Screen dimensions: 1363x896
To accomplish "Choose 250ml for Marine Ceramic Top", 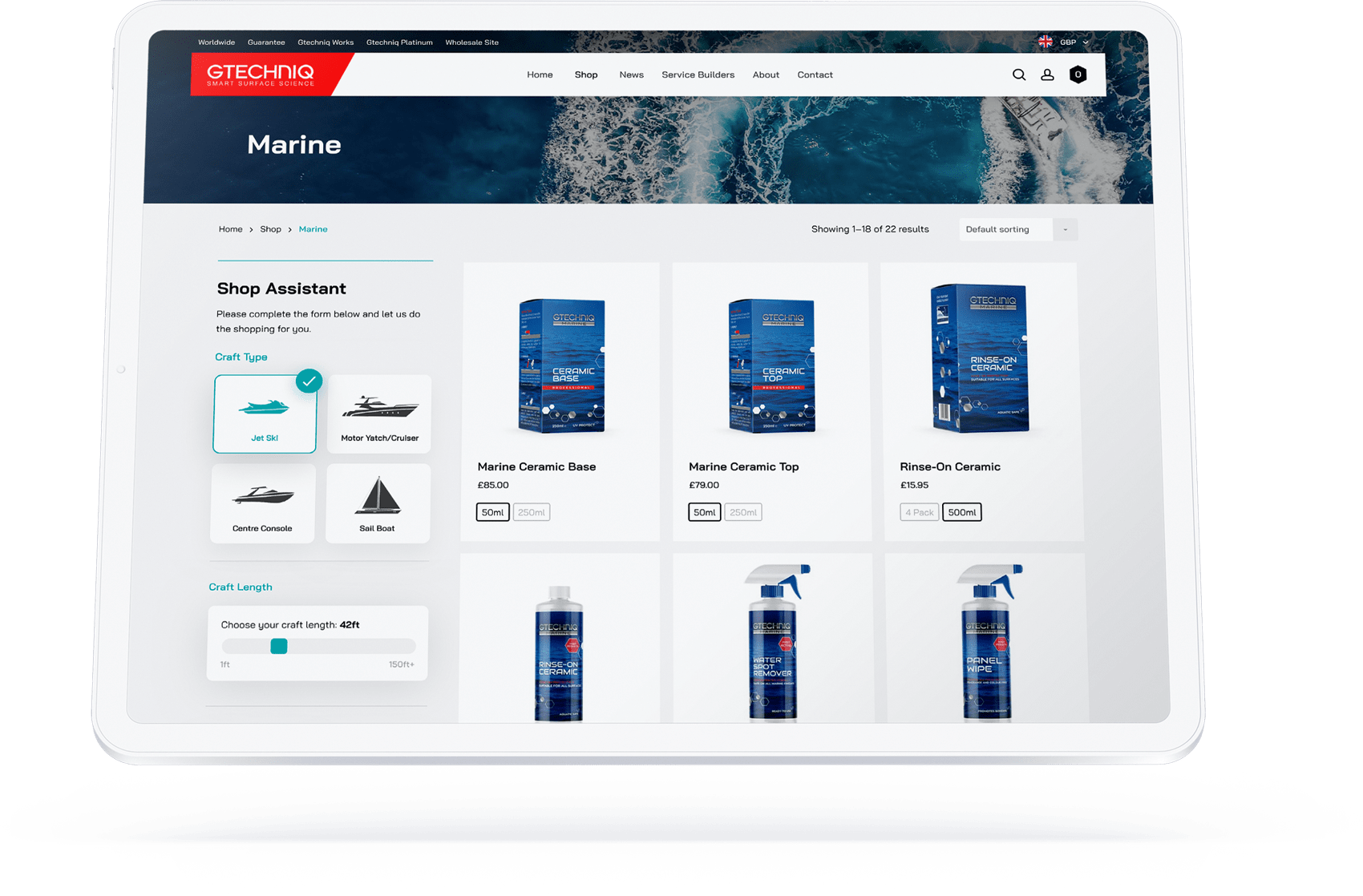I will [x=743, y=512].
